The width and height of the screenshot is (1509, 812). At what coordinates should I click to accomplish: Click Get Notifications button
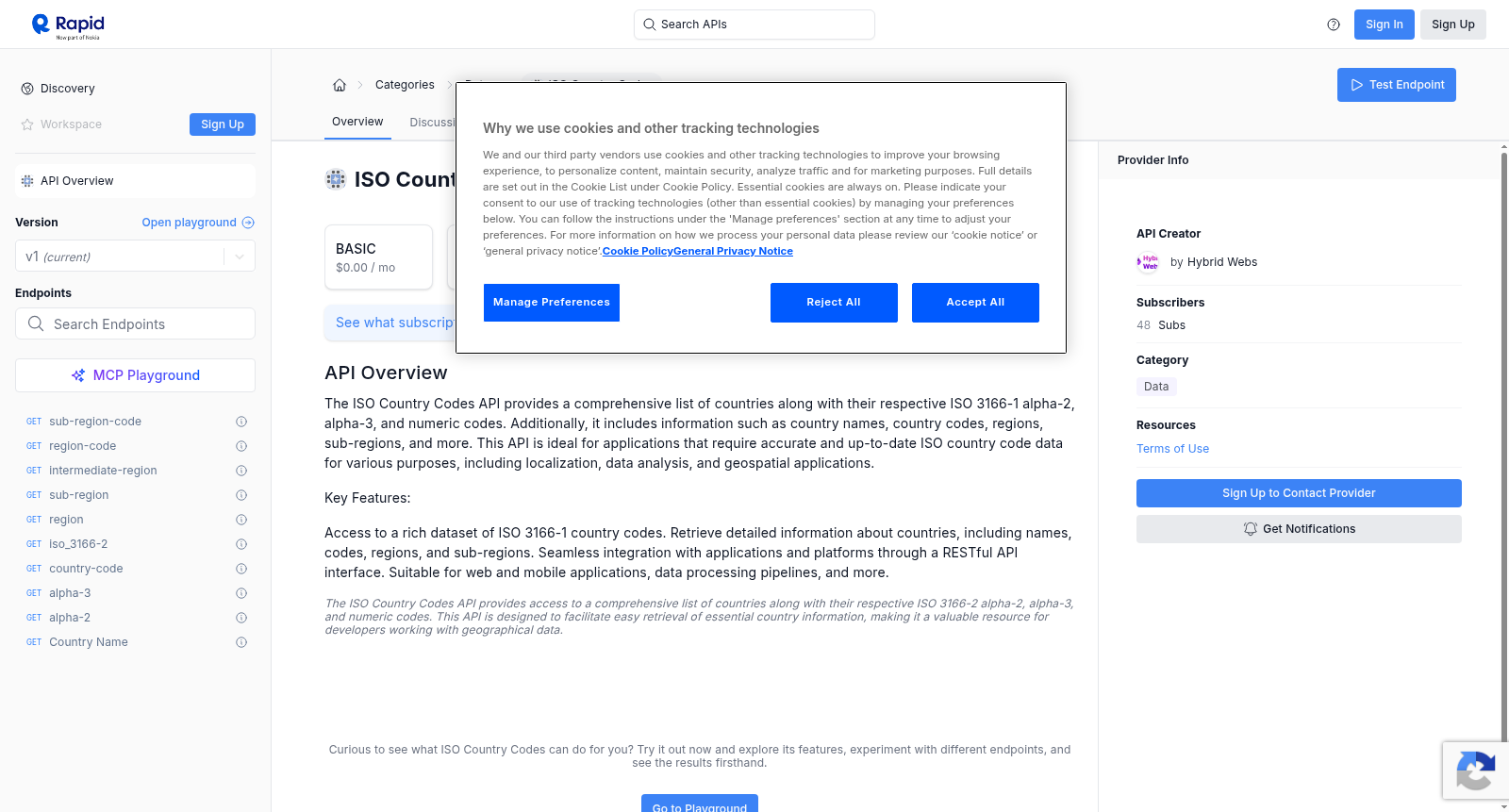[1299, 529]
